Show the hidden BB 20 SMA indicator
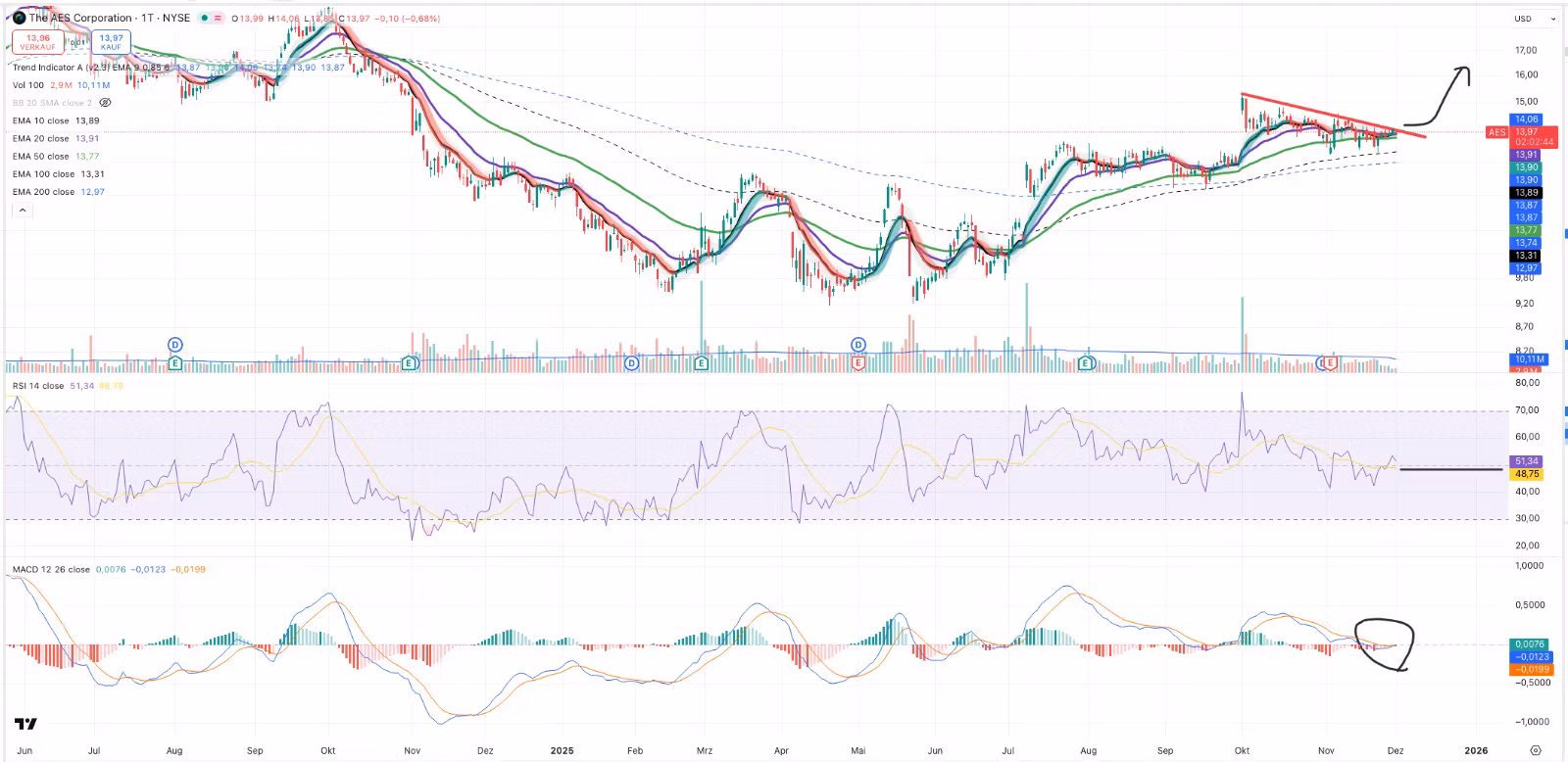 tap(106, 103)
